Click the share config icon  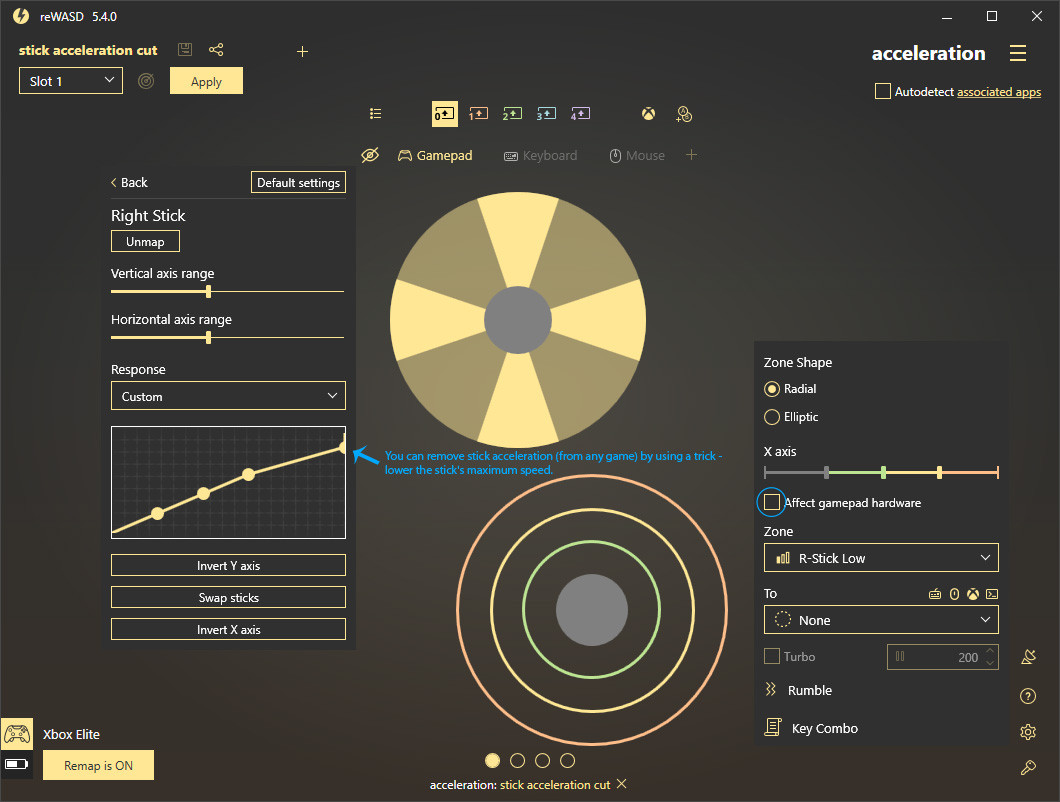tap(216, 50)
